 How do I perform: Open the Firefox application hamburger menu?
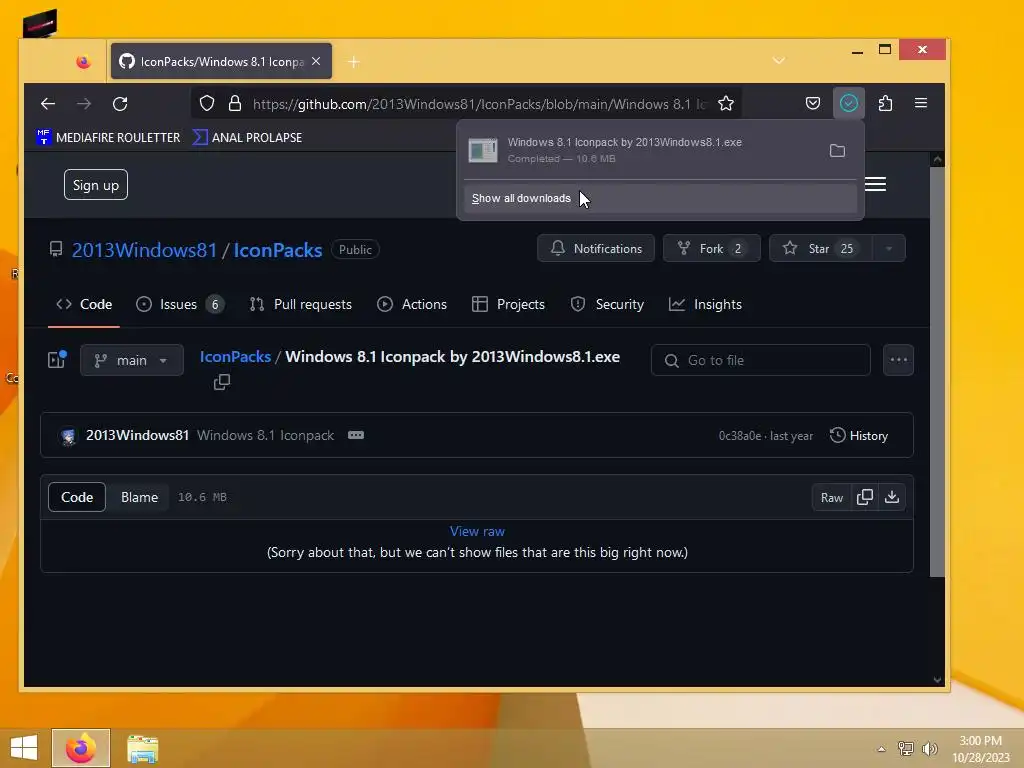click(921, 103)
